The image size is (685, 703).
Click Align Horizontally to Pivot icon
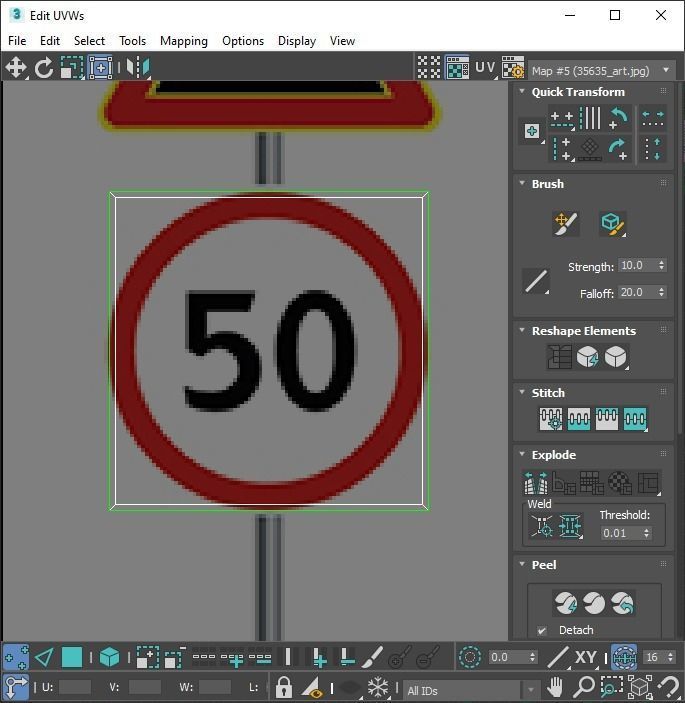(562, 119)
